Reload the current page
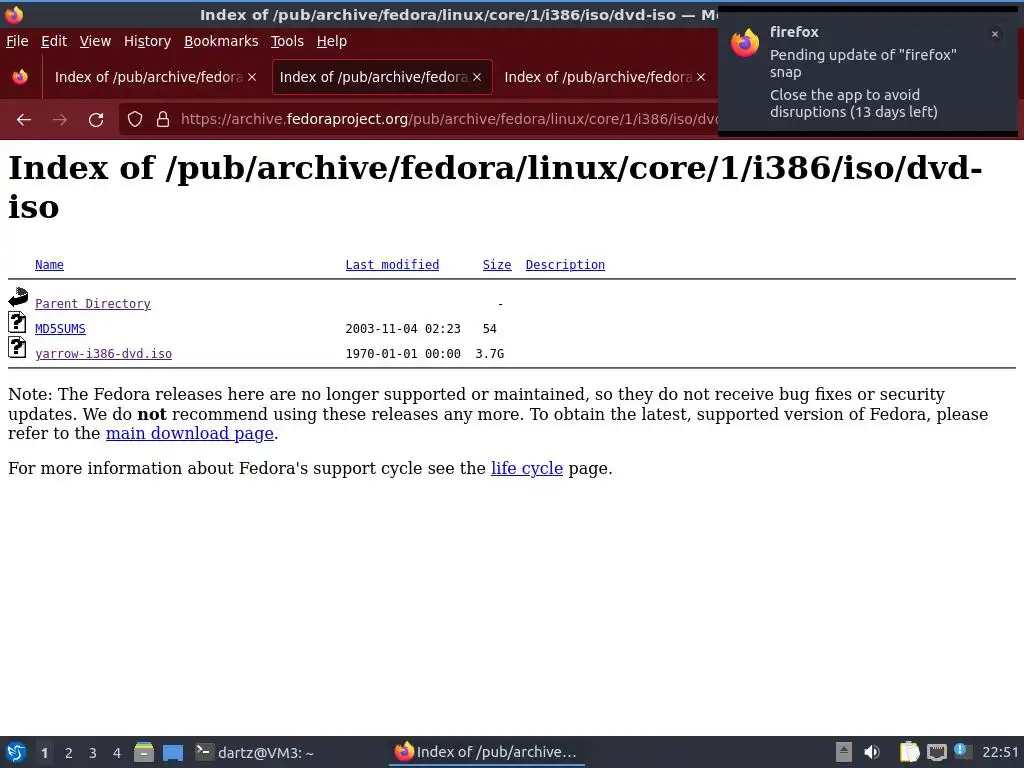Viewport: 1024px width, 768px height. [x=96, y=120]
